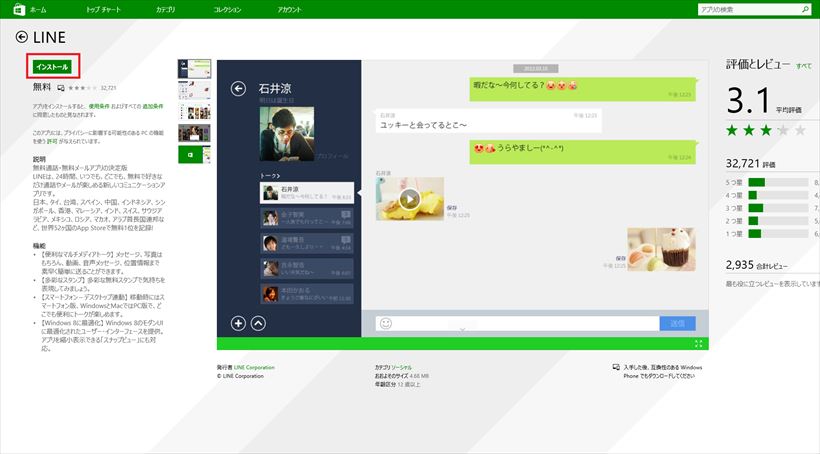
Task: Click the 32,721 評価 count
Action: (750, 164)
